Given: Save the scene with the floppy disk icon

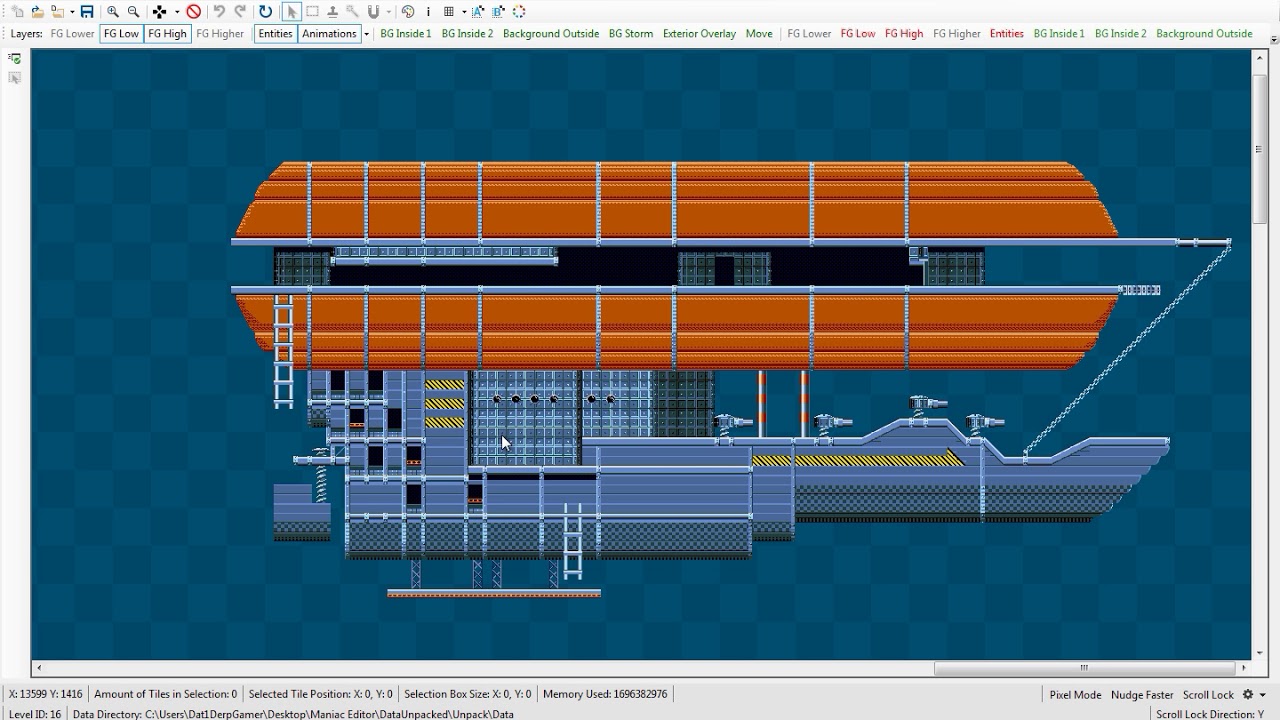Looking at the screenshot, I should (x=87, y=12).
